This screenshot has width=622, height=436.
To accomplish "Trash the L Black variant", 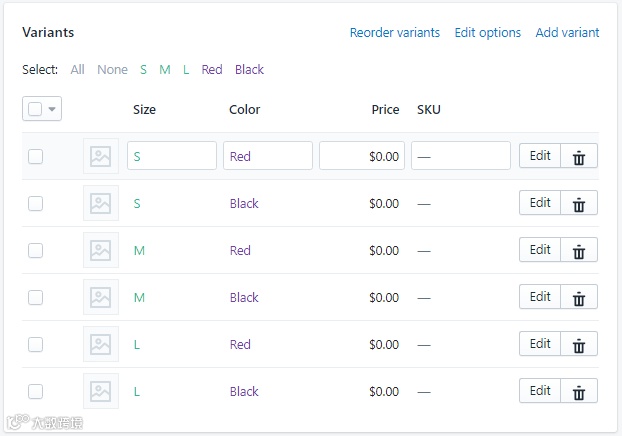I will [578, 391].
